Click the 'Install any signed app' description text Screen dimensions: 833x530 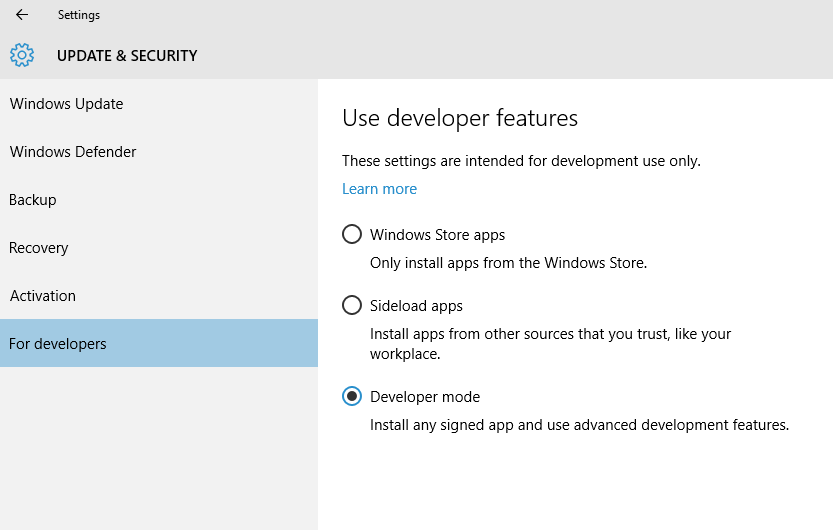coord(580,425)
